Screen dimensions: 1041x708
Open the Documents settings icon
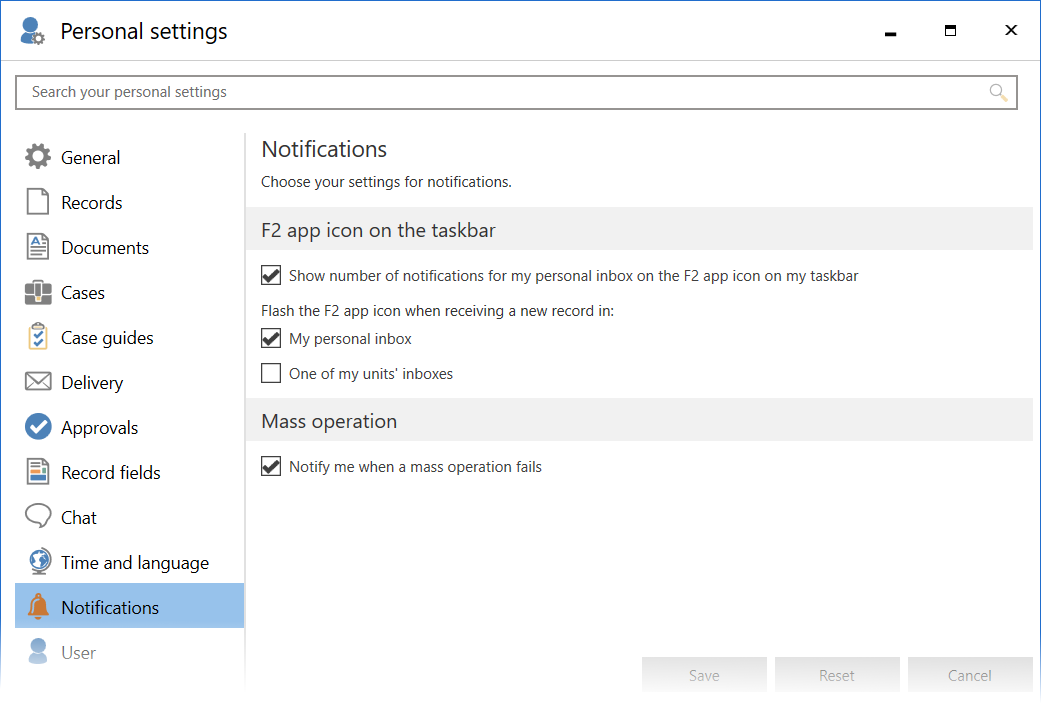(x=38, y=247)
